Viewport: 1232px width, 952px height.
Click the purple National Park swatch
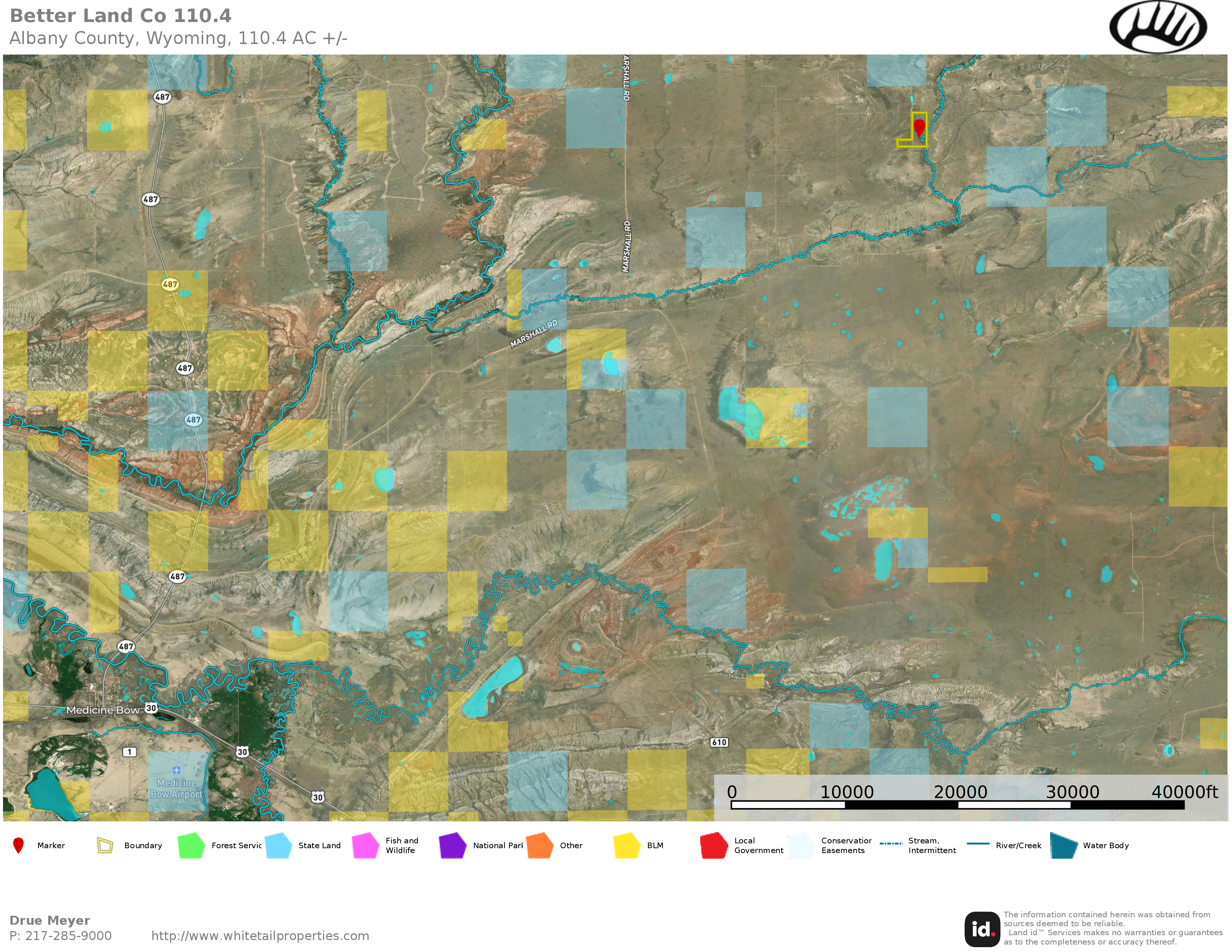point(452,845)
